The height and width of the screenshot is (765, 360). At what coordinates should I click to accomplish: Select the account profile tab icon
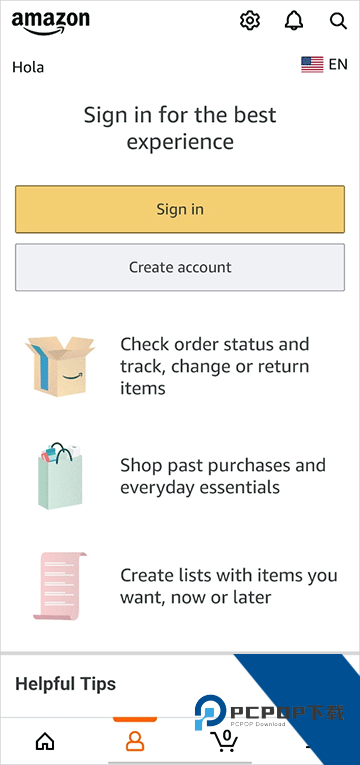[135, 742]
